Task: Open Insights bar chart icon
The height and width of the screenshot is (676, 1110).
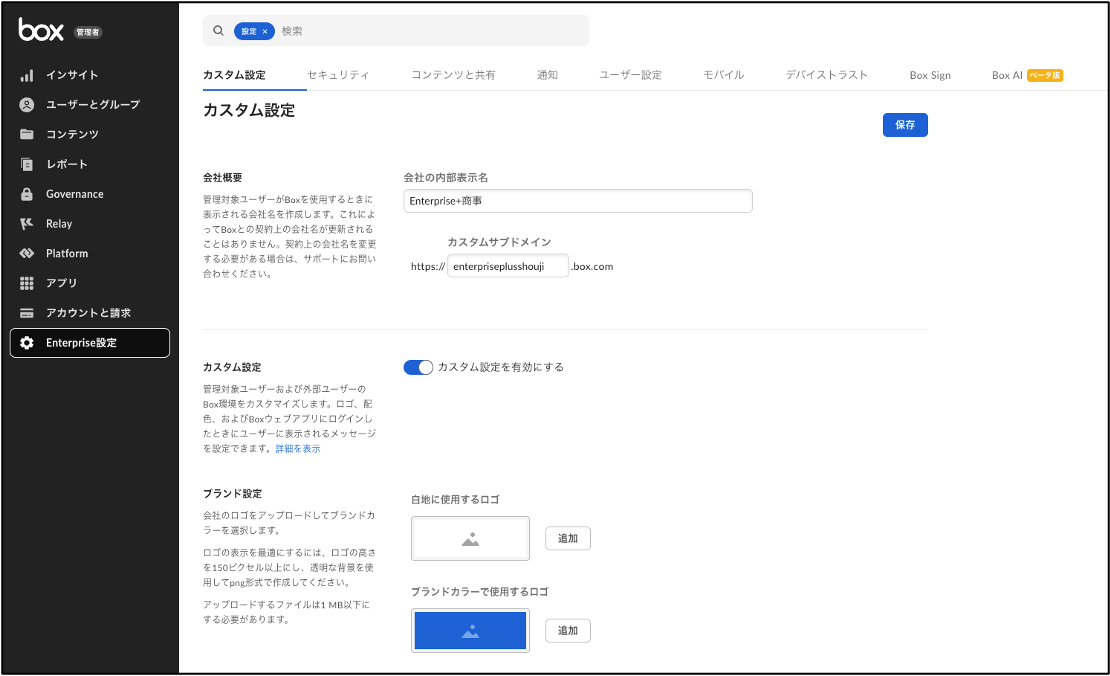Action: [27, 75]
